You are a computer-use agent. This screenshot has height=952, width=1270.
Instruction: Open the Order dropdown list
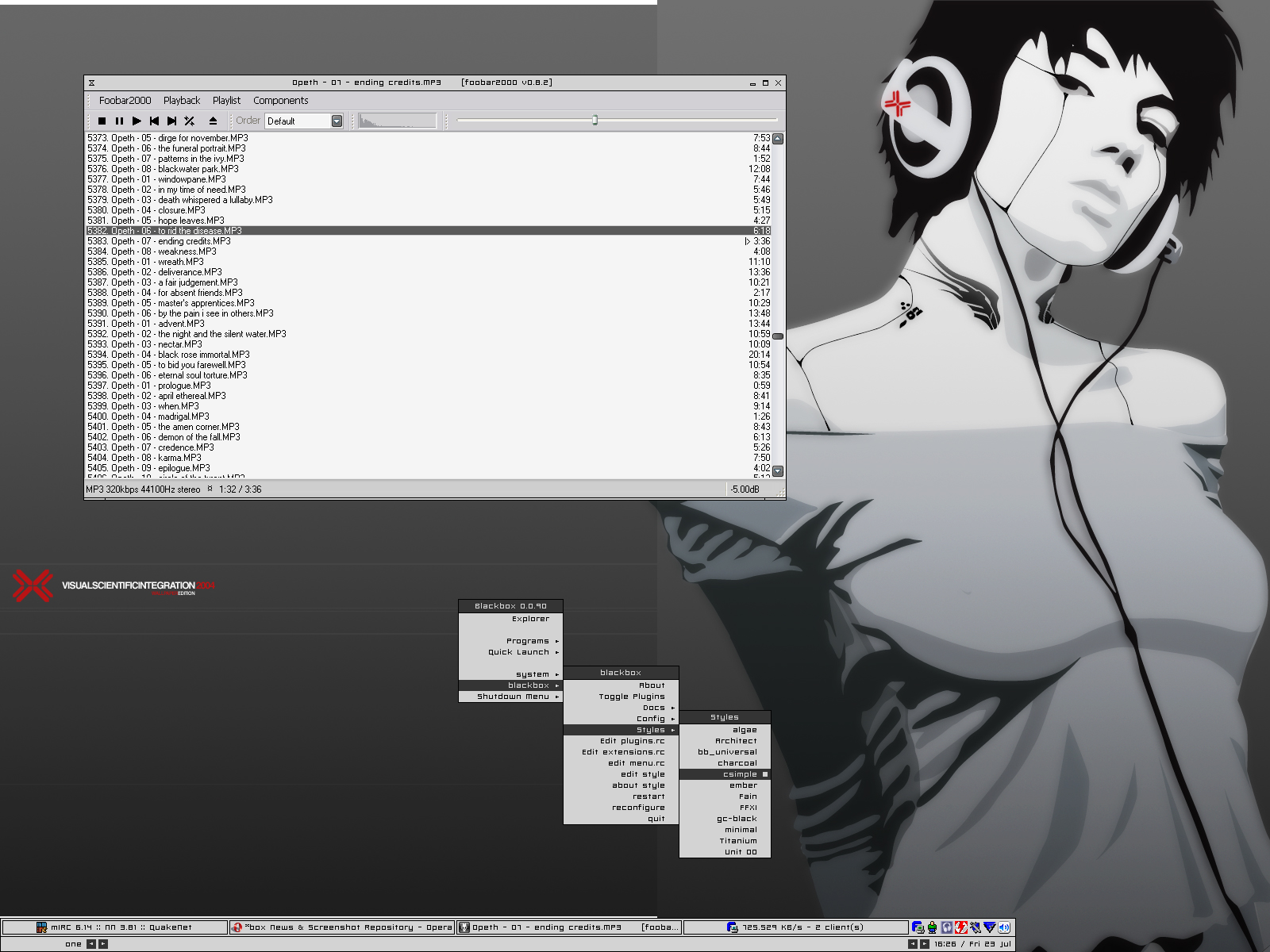coord(337,121)
